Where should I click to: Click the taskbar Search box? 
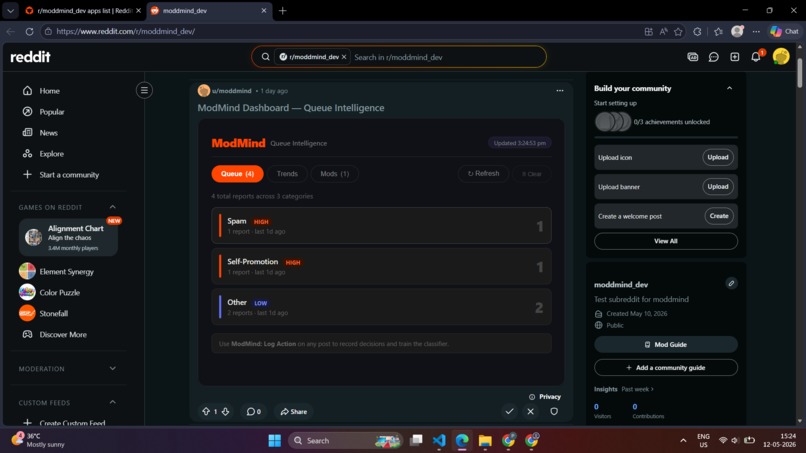click(345, 441)
